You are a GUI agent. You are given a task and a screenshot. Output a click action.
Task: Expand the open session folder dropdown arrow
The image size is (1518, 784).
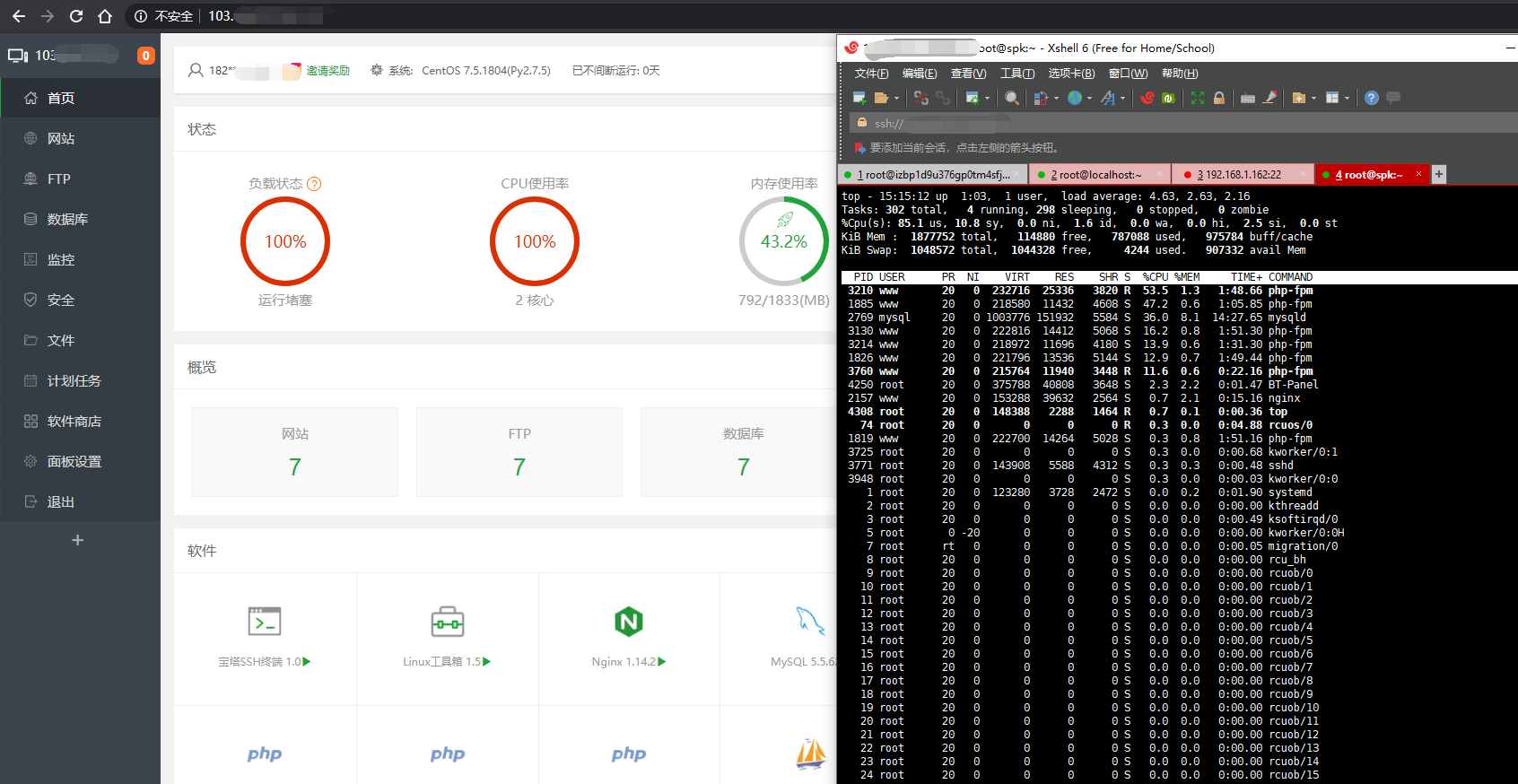point(896,99)
